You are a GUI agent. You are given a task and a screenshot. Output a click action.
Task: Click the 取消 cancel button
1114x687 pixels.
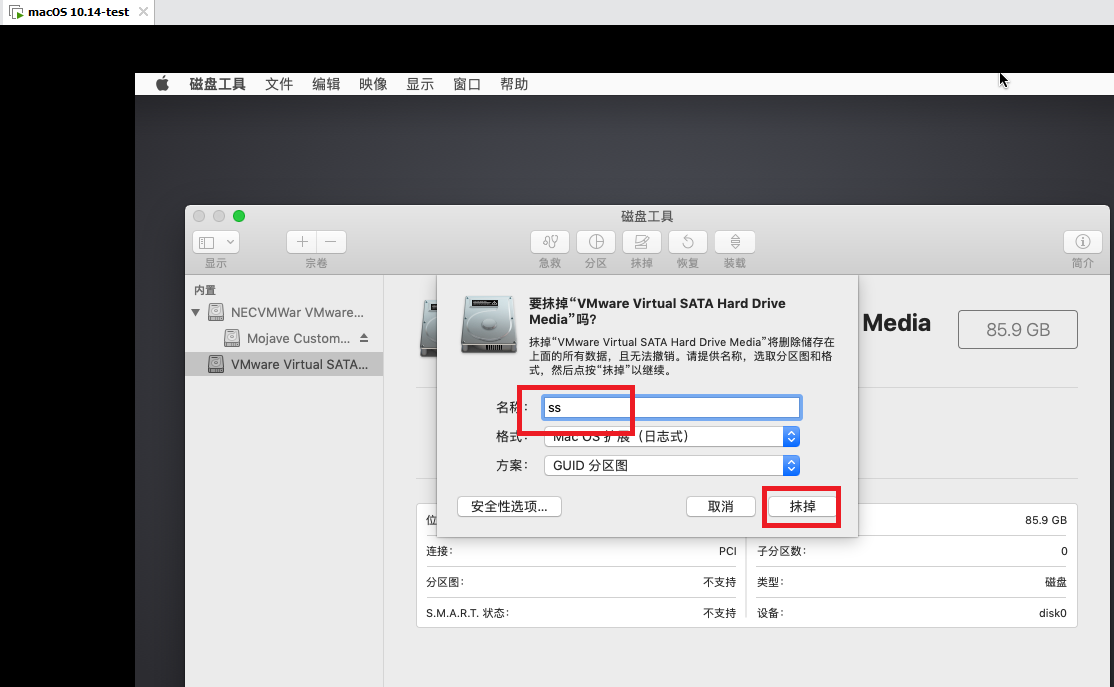[x=720, y=507]
